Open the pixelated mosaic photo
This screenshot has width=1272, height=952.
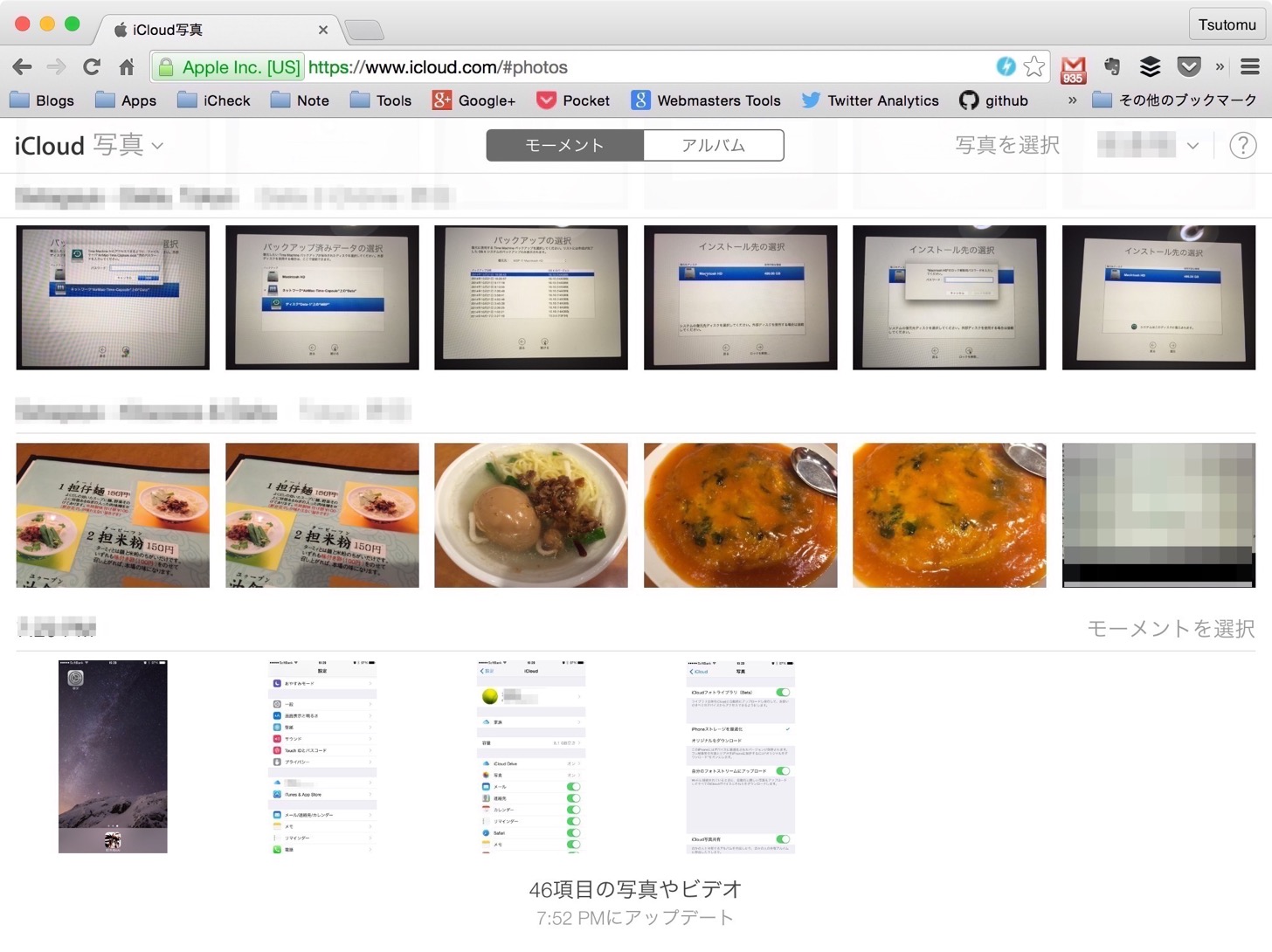click(1158, 515)
